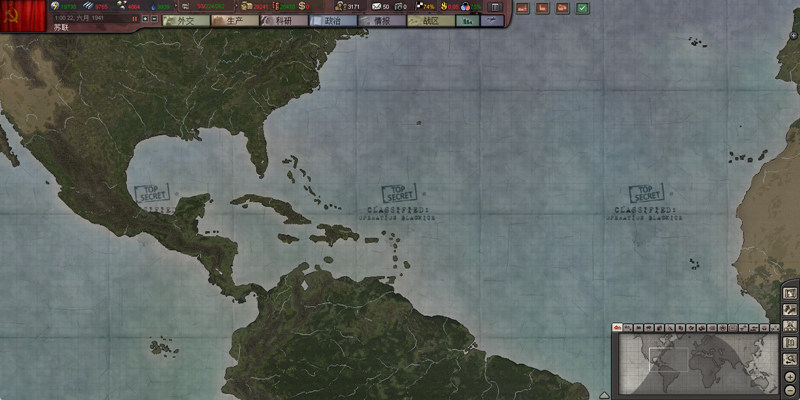Click the national unity circles icon
This screenshot has height=400, width=800.
tap(465, 7)
